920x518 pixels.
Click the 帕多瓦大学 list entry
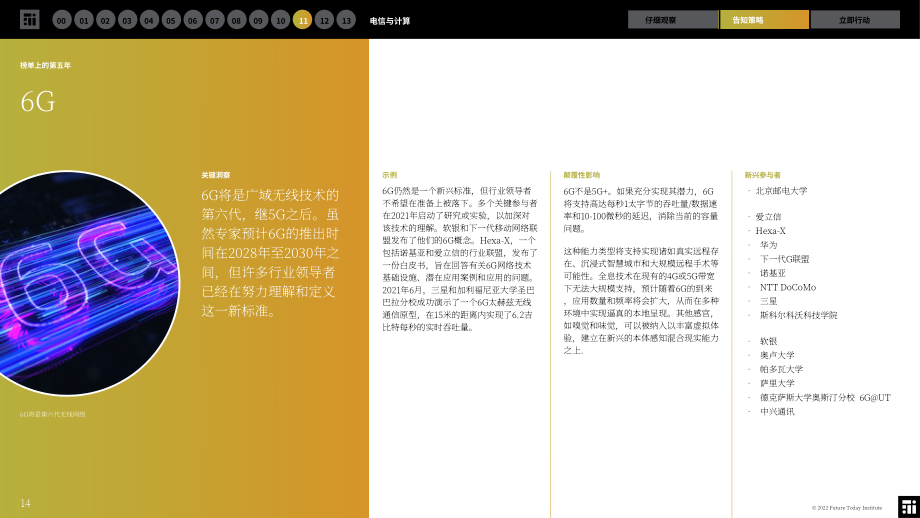click(782, 369)
